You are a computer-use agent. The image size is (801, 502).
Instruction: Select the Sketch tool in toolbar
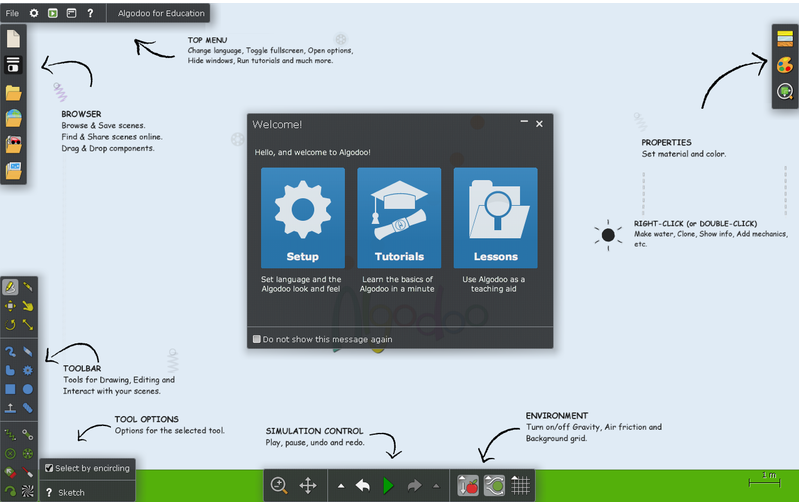pyautogui.click(x=10, y=287)
